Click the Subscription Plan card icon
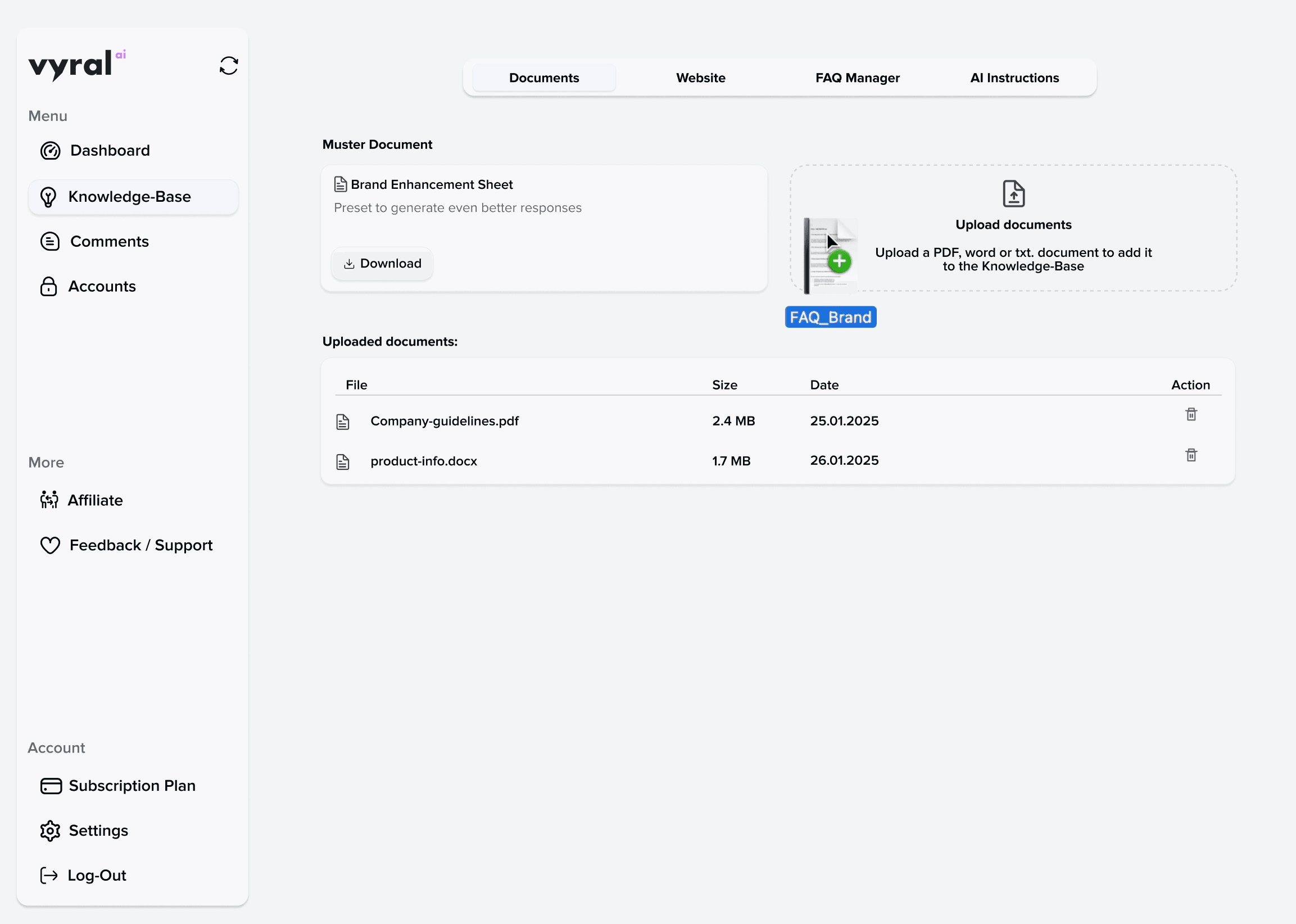The image size is (1296, 924). click(x=51, y=786)
